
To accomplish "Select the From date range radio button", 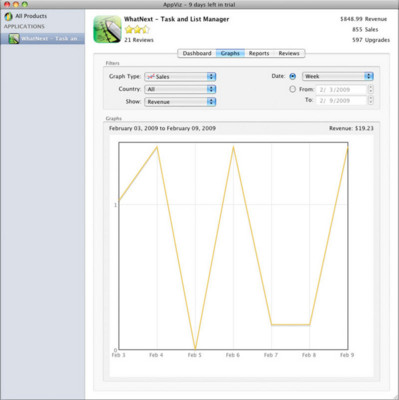I will (292, 89).
